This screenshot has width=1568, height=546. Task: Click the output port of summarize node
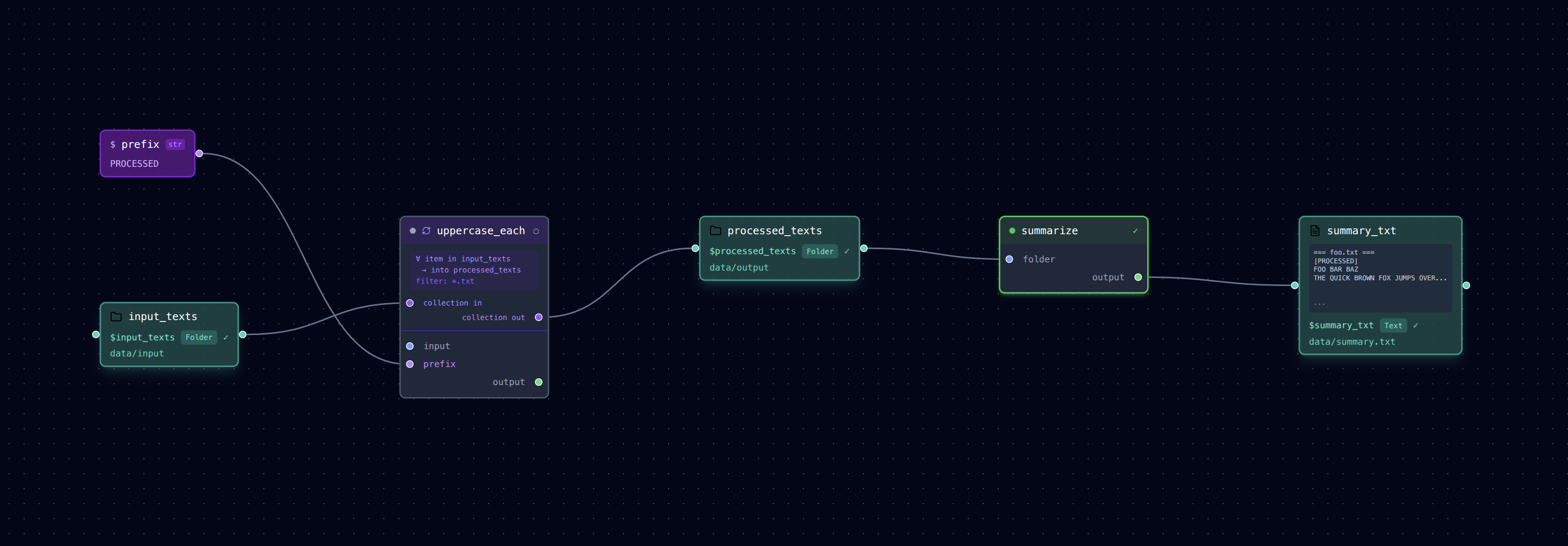tap(1137, 277)
